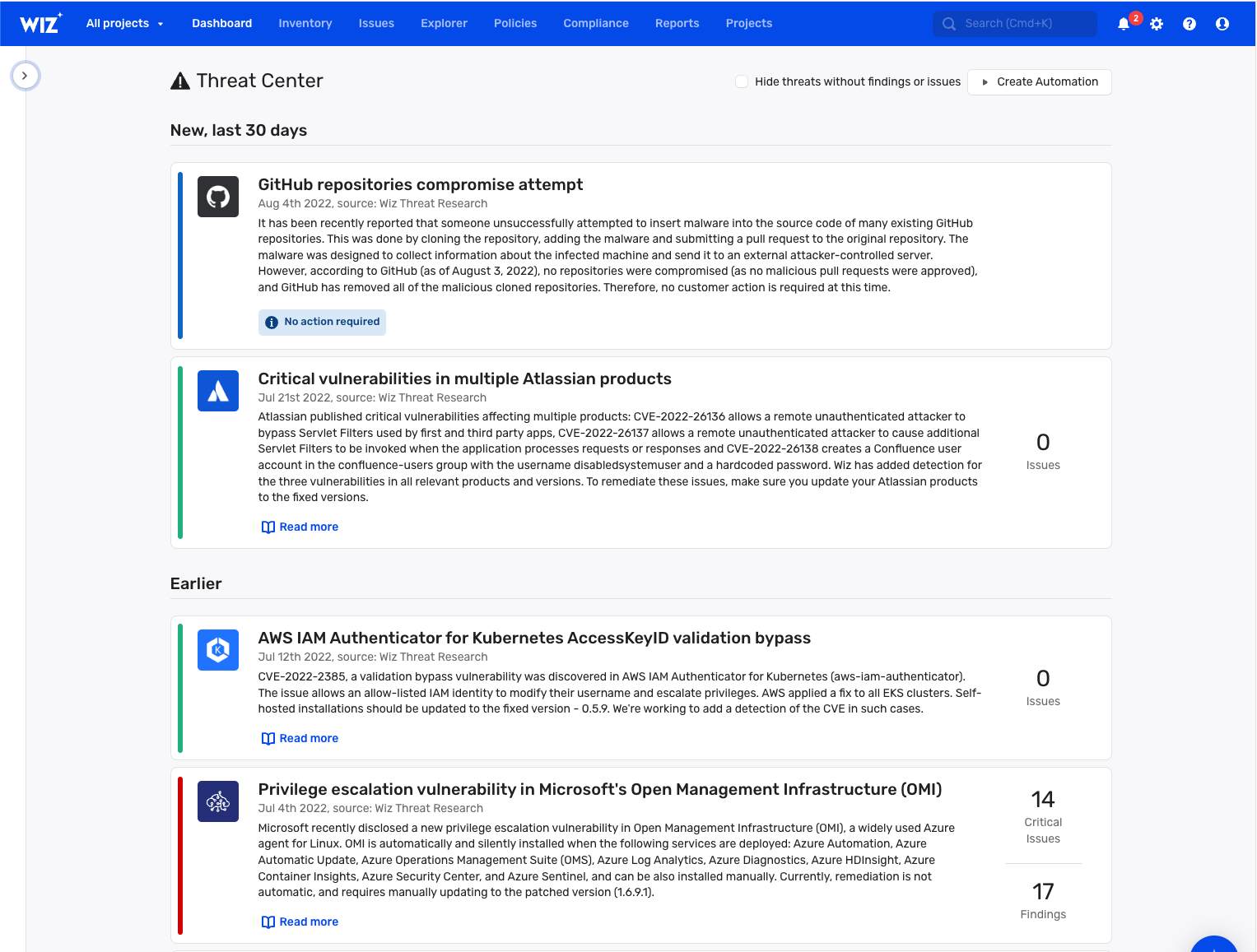Switch to the Issues tab
This screenshot has height=952, width=1257.
pos(376,23)
